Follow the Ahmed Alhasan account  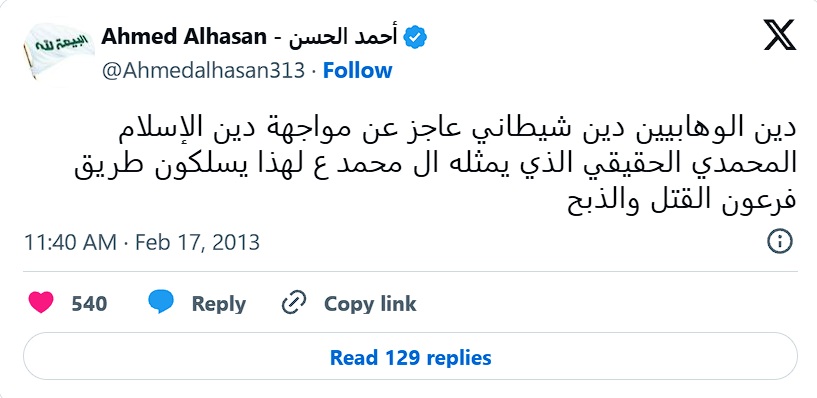357,70
